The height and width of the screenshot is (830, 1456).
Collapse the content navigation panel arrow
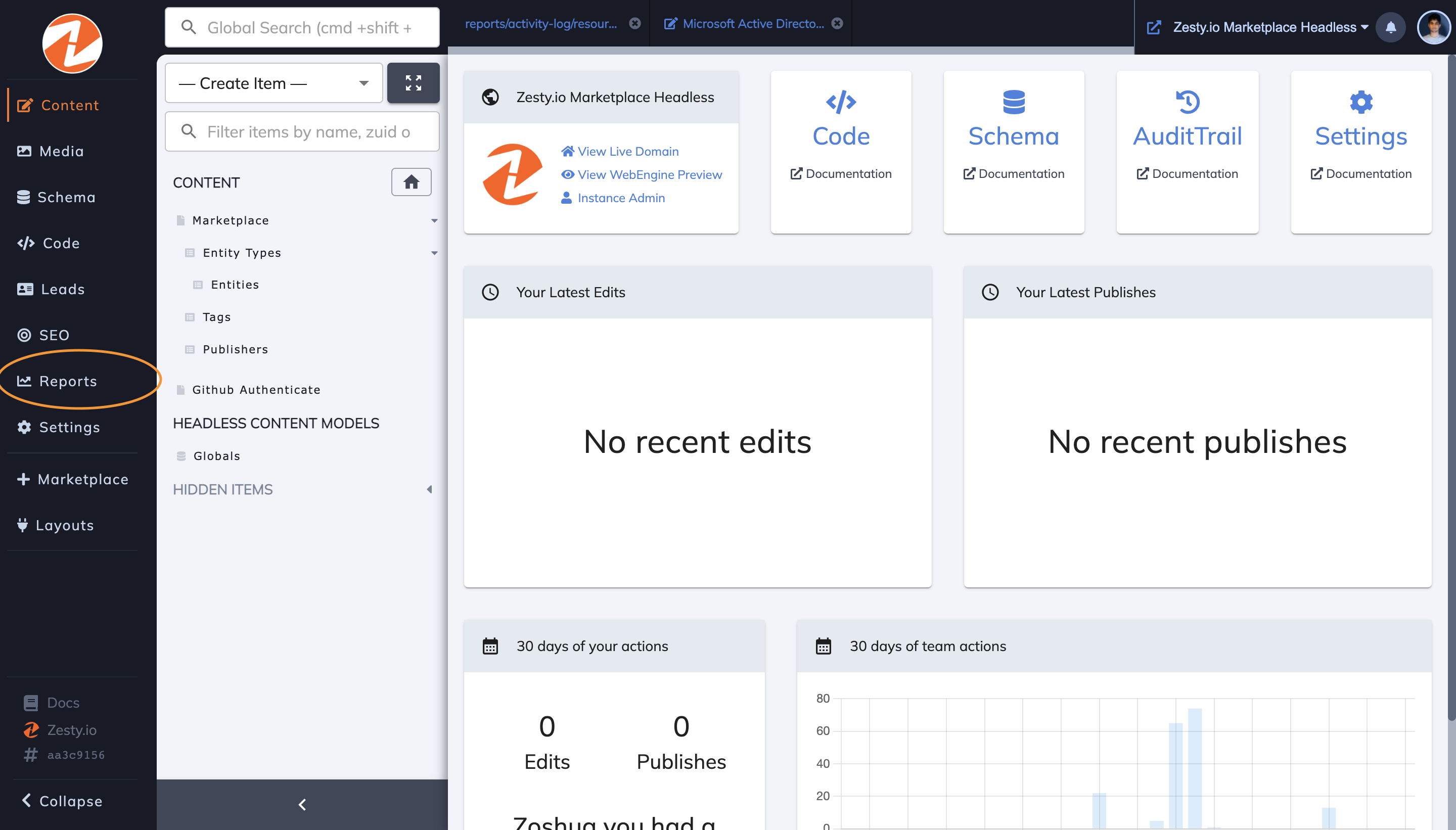click(302, 804)
